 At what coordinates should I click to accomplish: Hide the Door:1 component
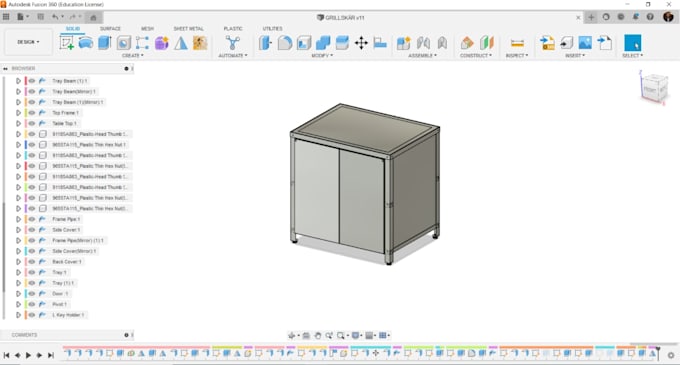coord(32,293)
